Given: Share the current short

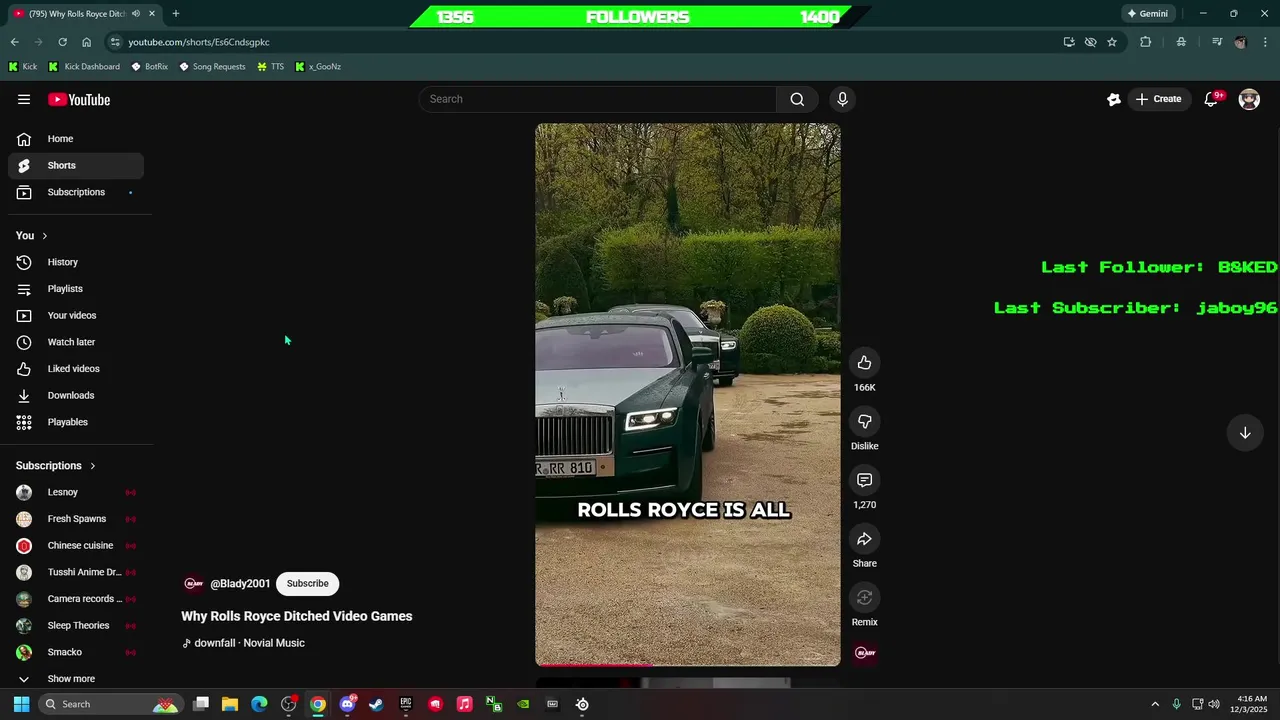Looking at the screenshot, I should pos(864,540).
